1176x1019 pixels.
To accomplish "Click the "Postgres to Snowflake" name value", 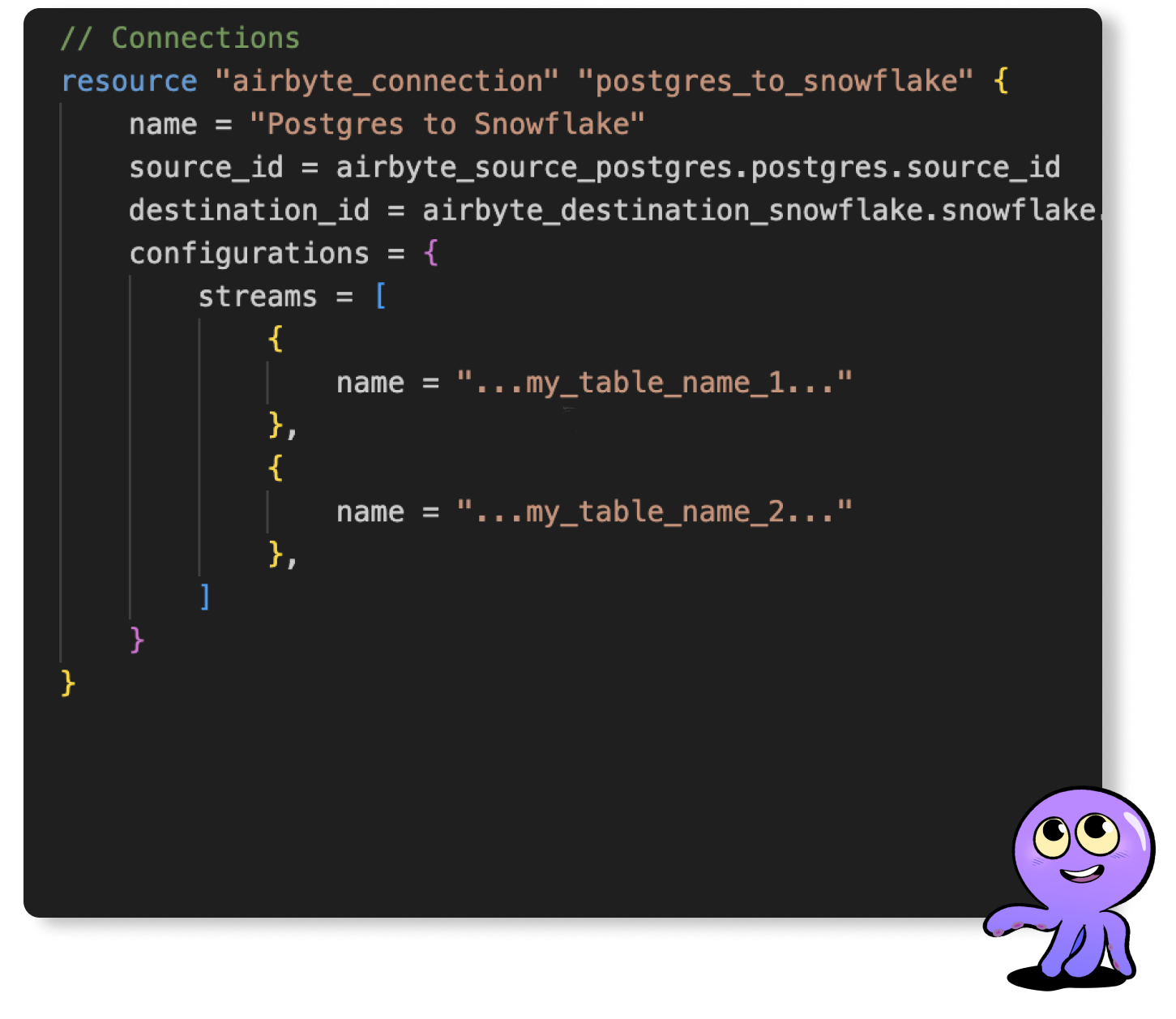I will click(447, 124).
